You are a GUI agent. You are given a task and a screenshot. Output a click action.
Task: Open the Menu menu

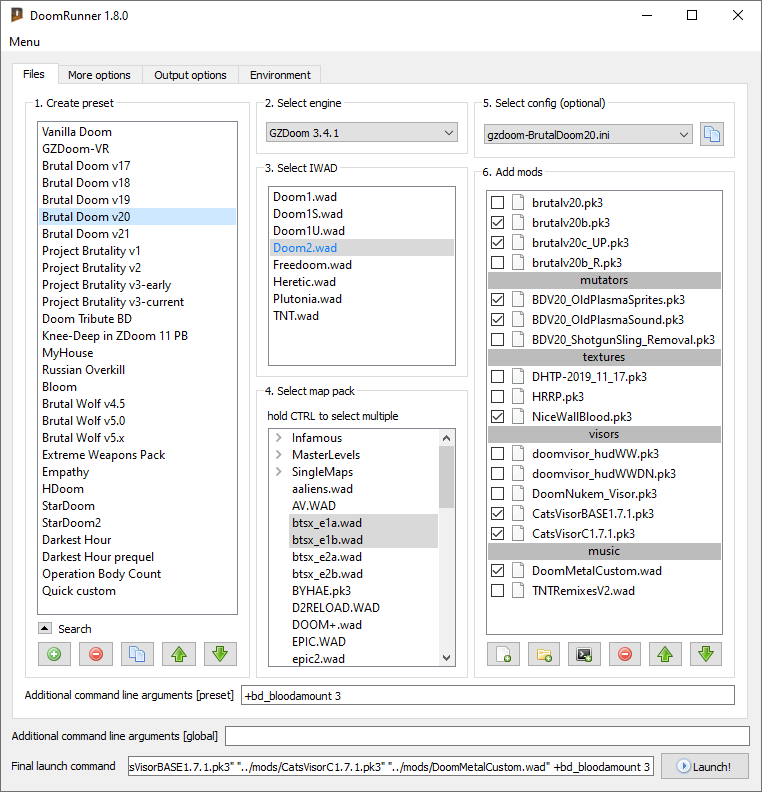click(24, 42)
